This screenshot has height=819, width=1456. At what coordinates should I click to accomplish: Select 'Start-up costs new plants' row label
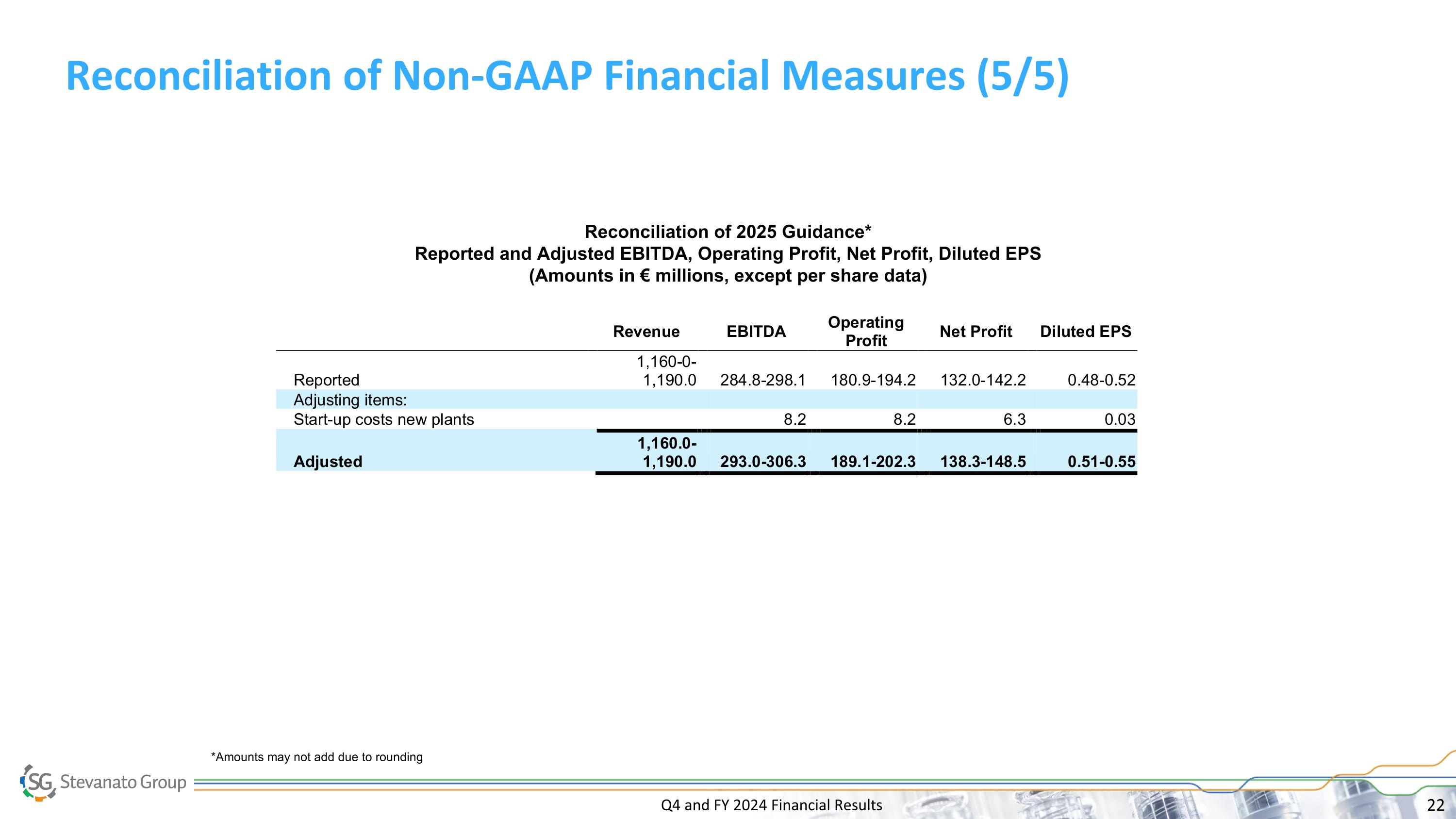coord(383,419)
